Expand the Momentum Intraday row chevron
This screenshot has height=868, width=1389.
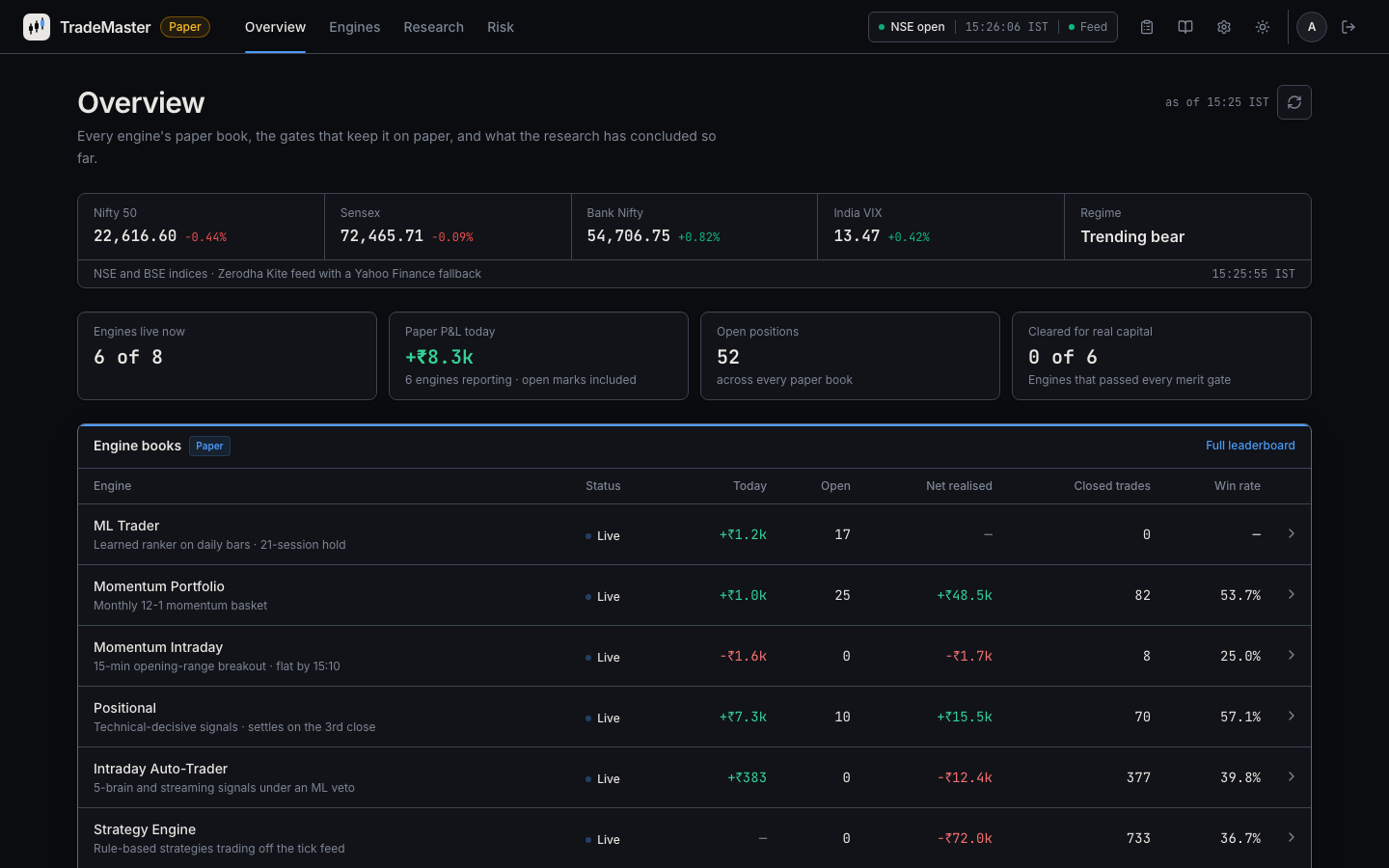[1291, 655]
